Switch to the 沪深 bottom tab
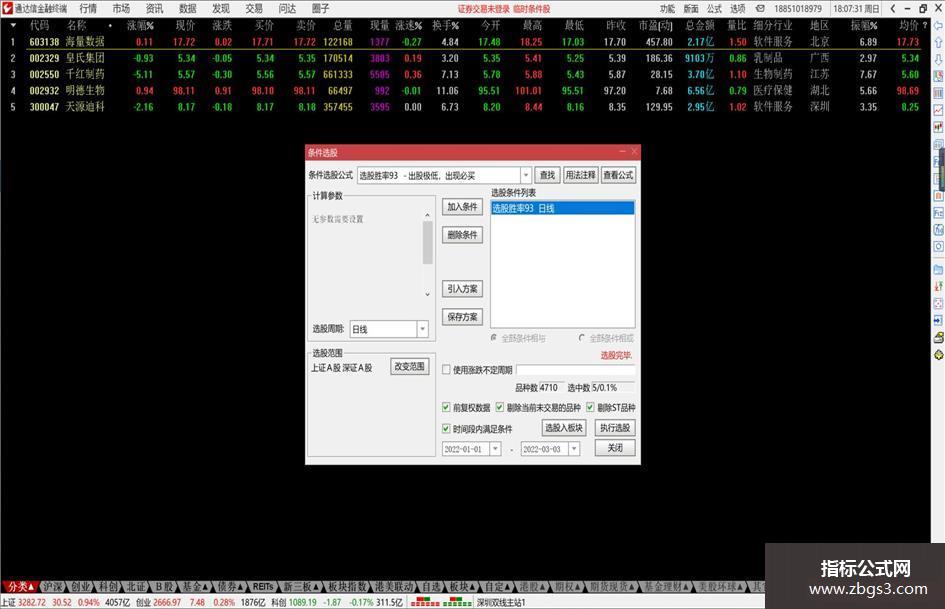 click(x=53, y=586)
